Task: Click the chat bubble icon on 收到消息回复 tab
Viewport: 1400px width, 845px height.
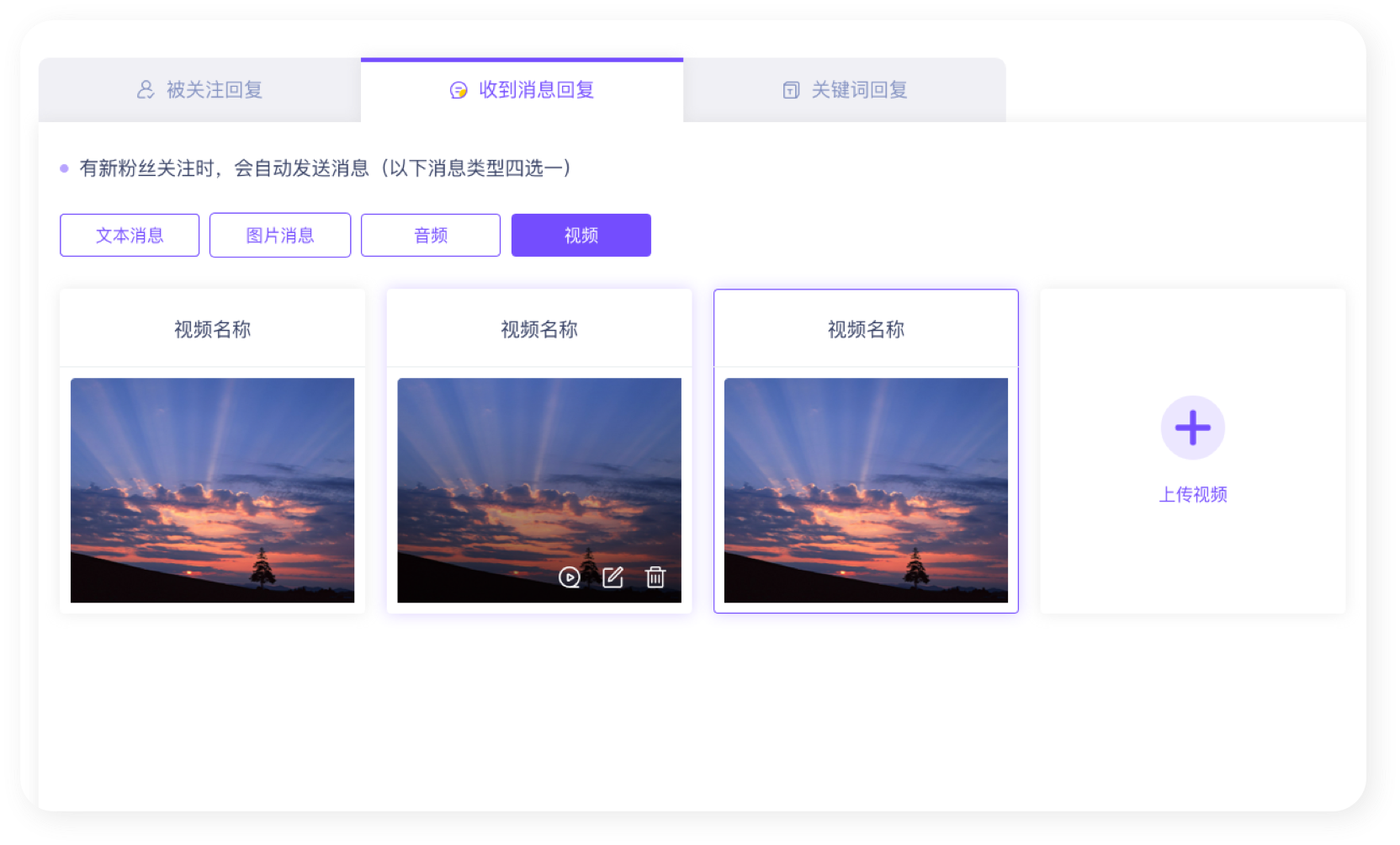Action: (x=459, y=90)
